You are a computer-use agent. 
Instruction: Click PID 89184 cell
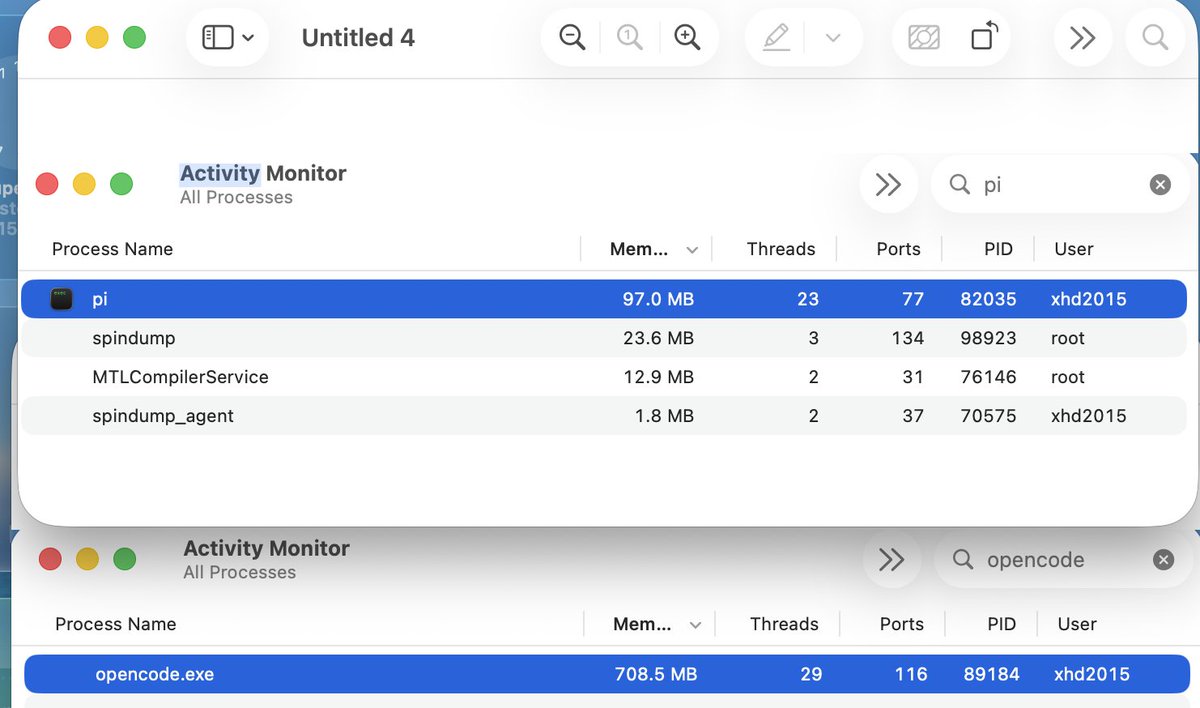tap(992, 674)
